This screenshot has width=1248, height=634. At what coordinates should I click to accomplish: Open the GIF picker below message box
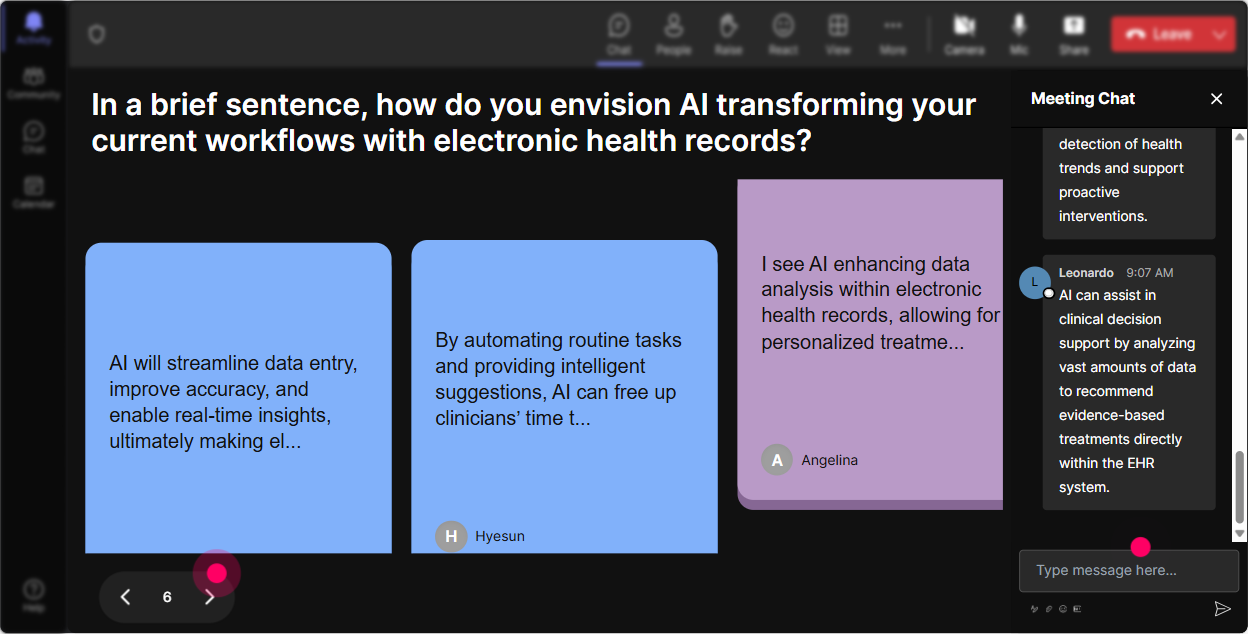click(x=1077, y=609)
